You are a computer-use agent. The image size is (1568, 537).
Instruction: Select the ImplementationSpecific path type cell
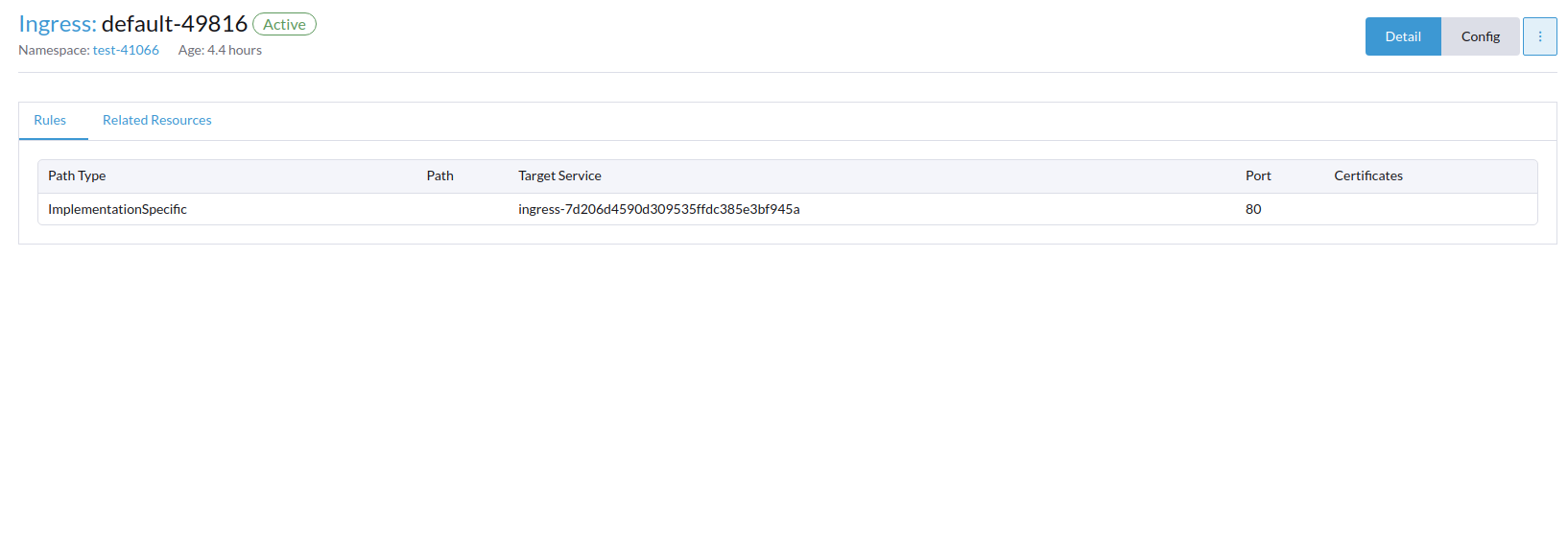pyautogui.click(x=117, y=209)
